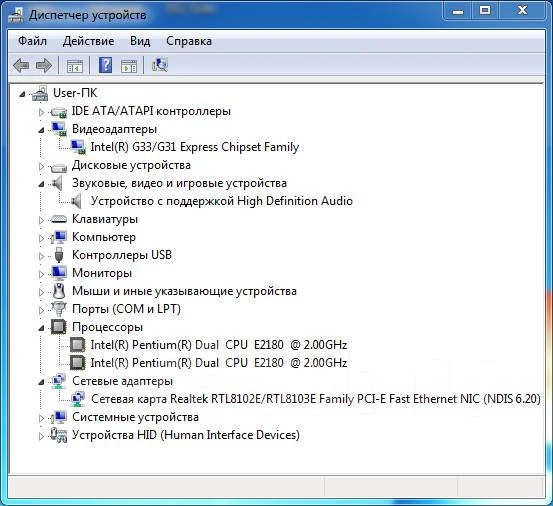Screen dimensions: 553x506
Task: Click the Forward arrow toolbar button
Action: pos(44,65)
